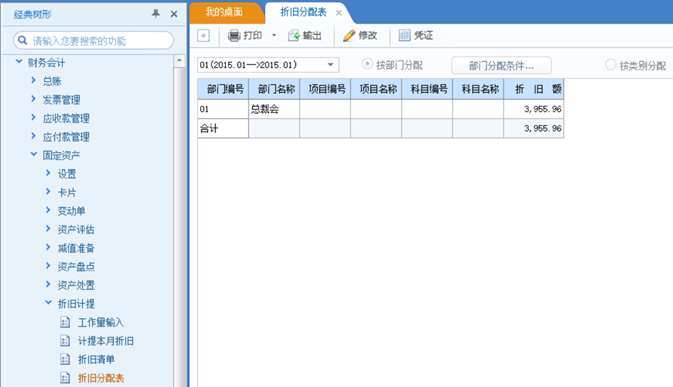Select 折旧清单 tree item text
This screenshot has width=673, height=387.
coord(96,360)
